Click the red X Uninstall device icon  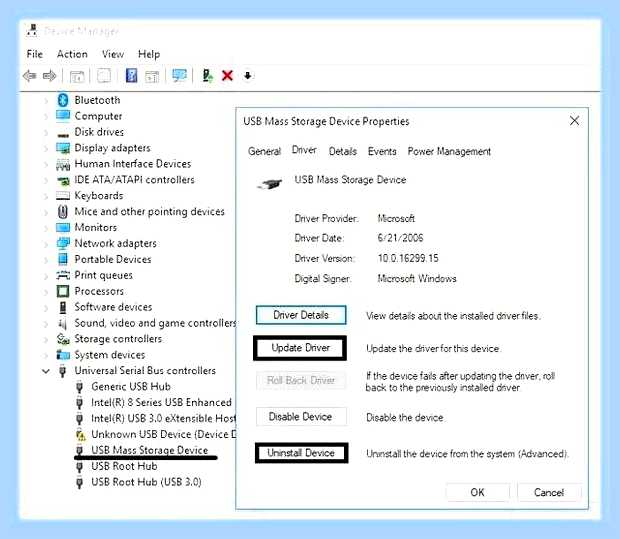[x=227, y=75]
